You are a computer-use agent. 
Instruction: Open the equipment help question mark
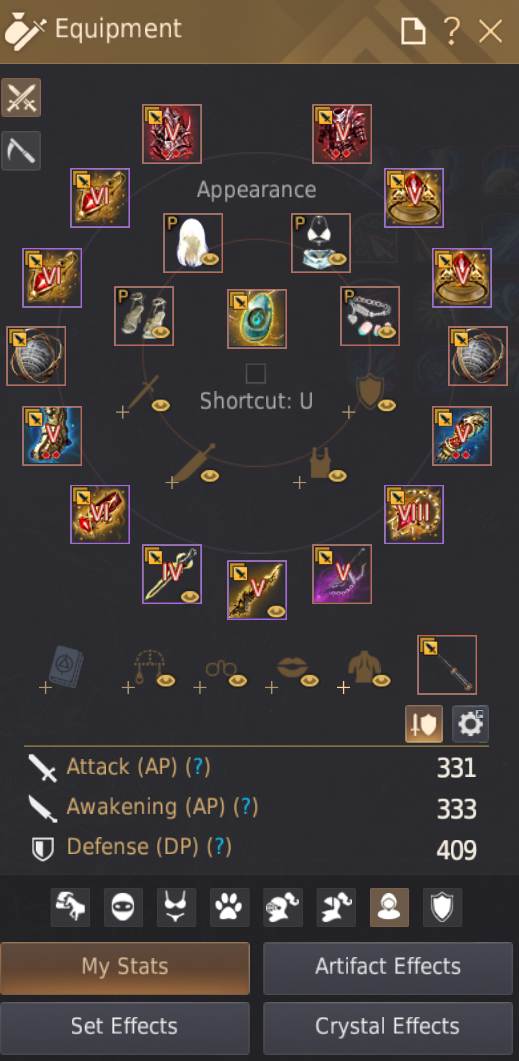click(x=451, y=30)
